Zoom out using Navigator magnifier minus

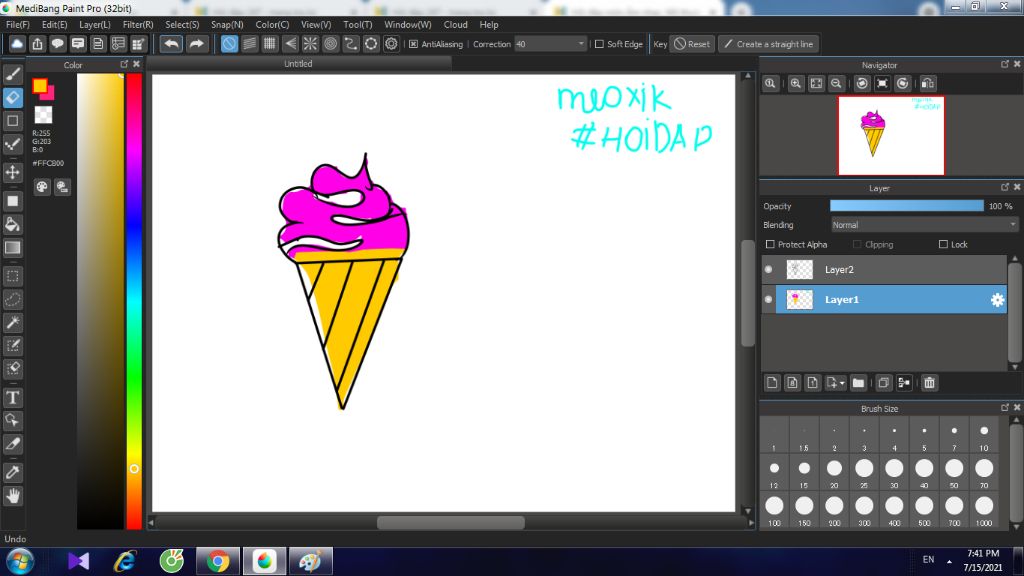coord(836,84)
